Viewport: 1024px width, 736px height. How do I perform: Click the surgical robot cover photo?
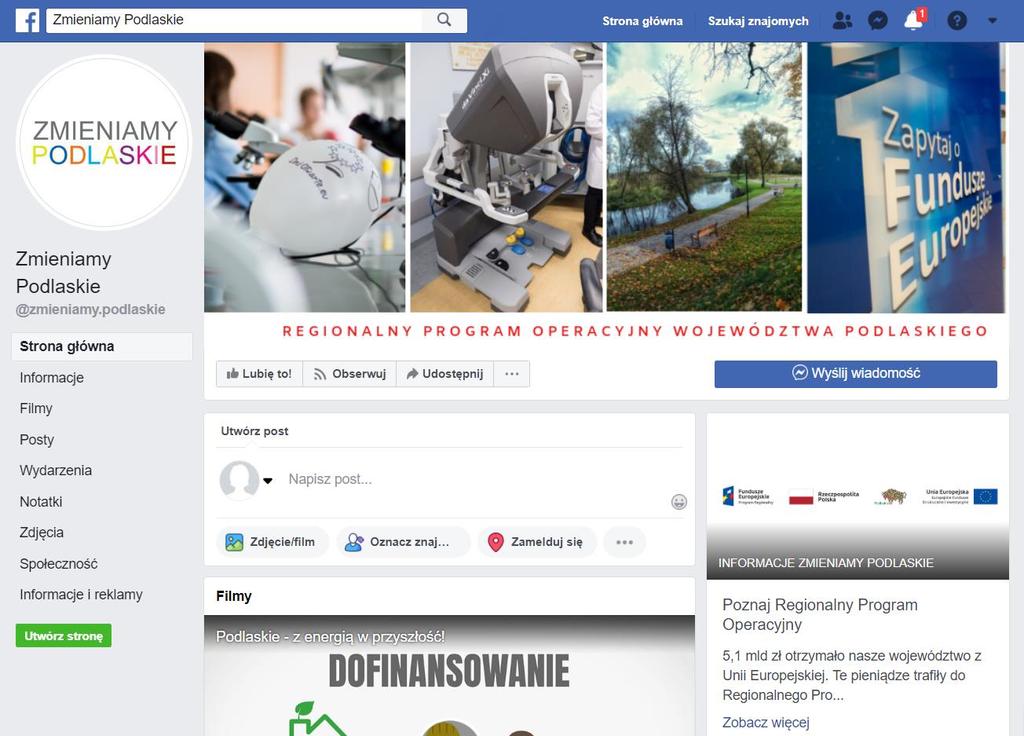coord(506,177)
